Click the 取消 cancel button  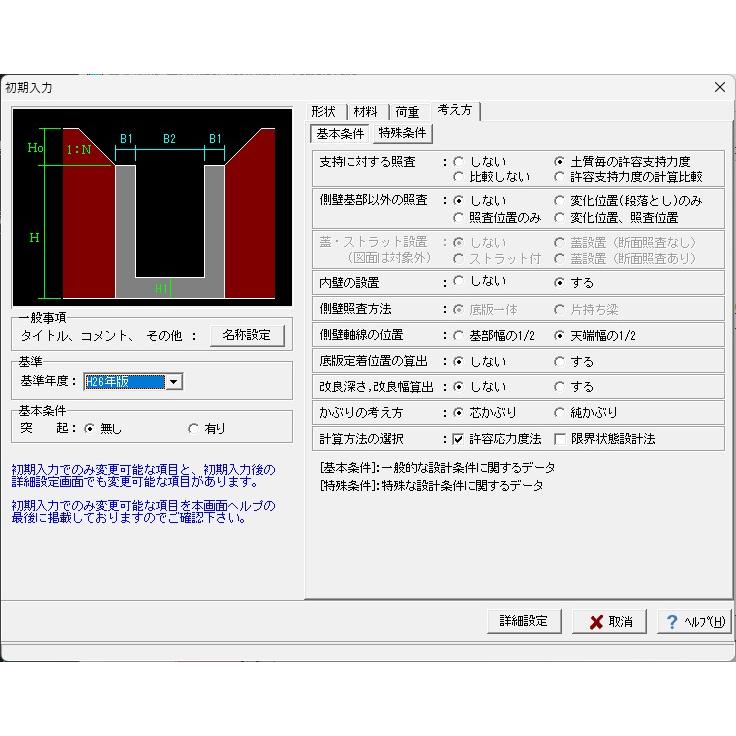coord(609,621)
